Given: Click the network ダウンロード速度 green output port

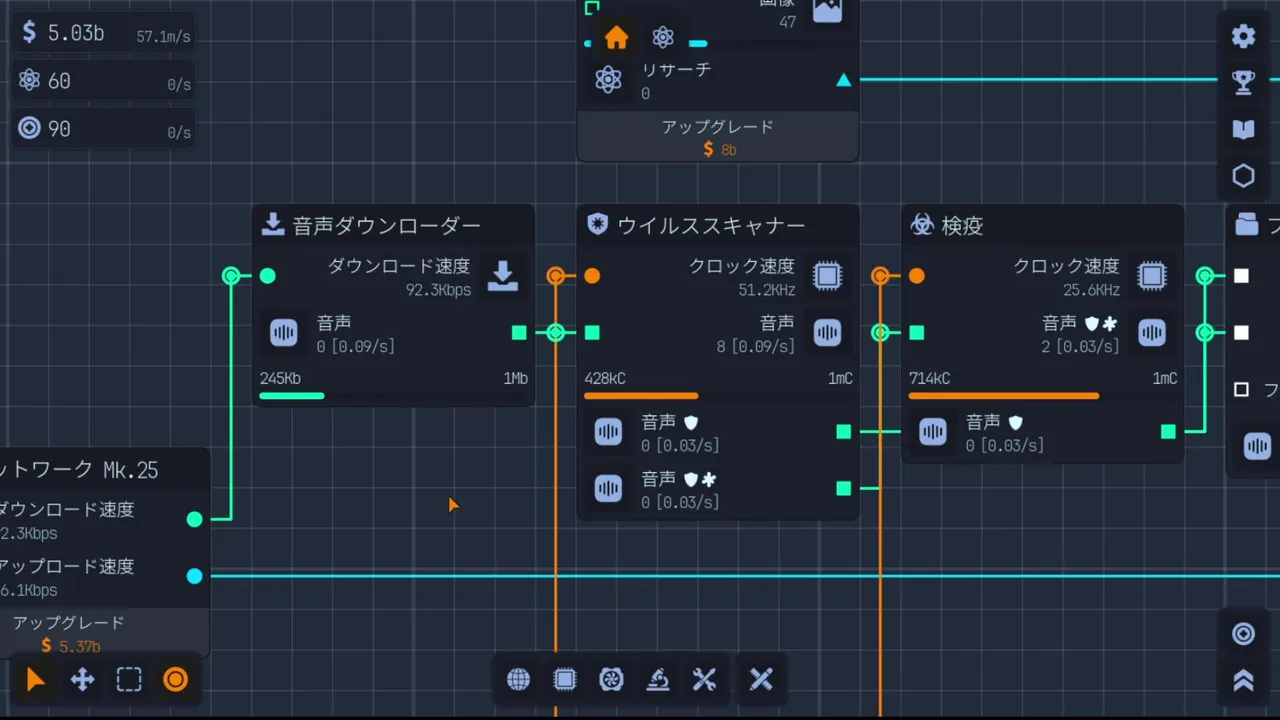Looking at the screenshot, I should (194, 519).
